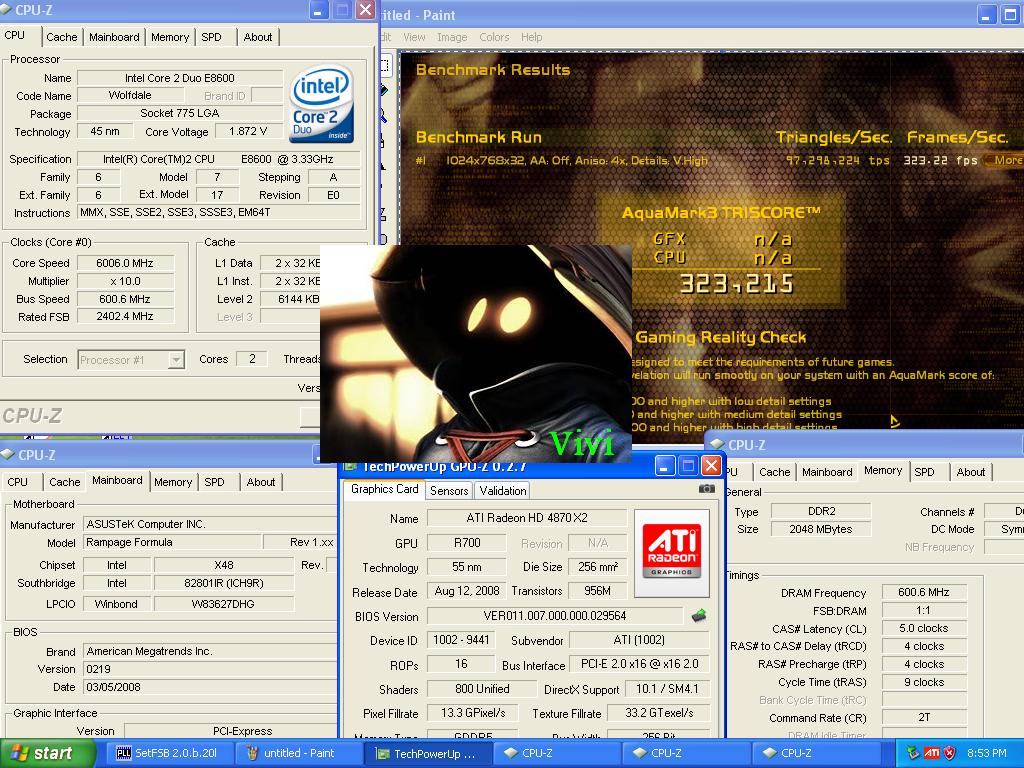The width and height of the screenshot is (1024, 768).
Task: Open Mainboard tab in CPU-Z processor window
Action: click(114, 37)
